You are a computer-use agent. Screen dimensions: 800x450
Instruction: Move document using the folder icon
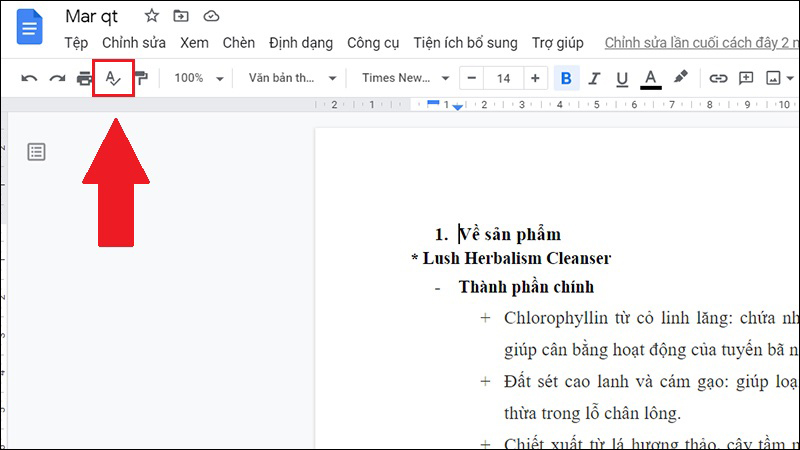[181, 16]
